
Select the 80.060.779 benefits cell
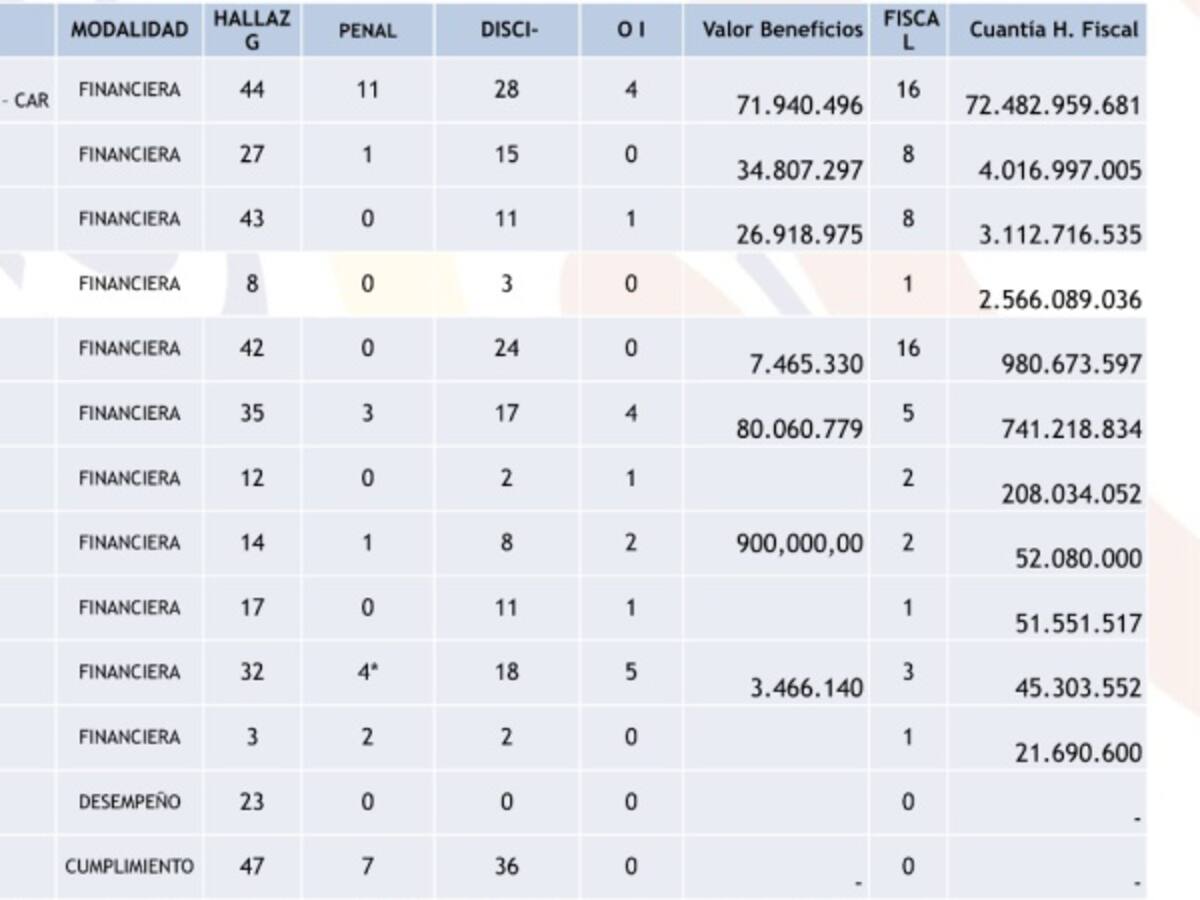point(800,429)
